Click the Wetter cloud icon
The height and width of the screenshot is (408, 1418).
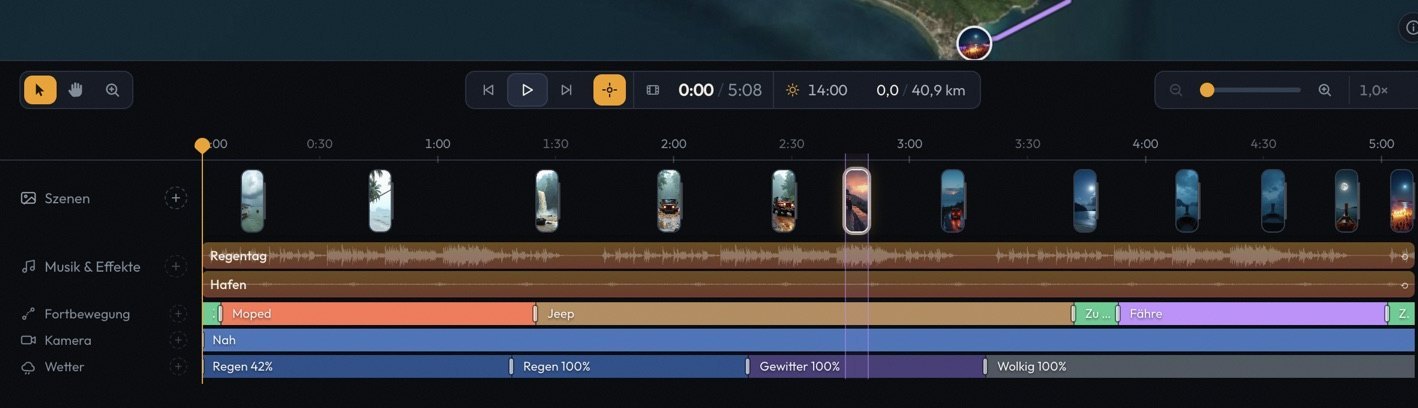click(28, 367)
